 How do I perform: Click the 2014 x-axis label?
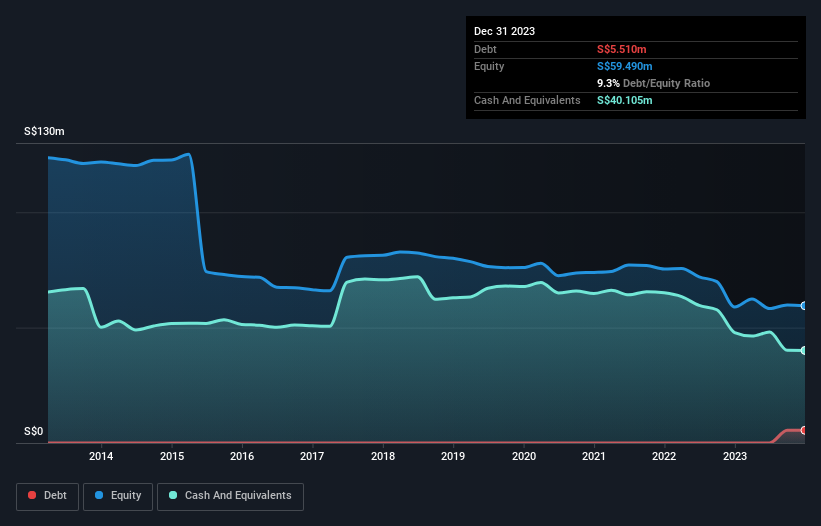(x=101, y=457)
